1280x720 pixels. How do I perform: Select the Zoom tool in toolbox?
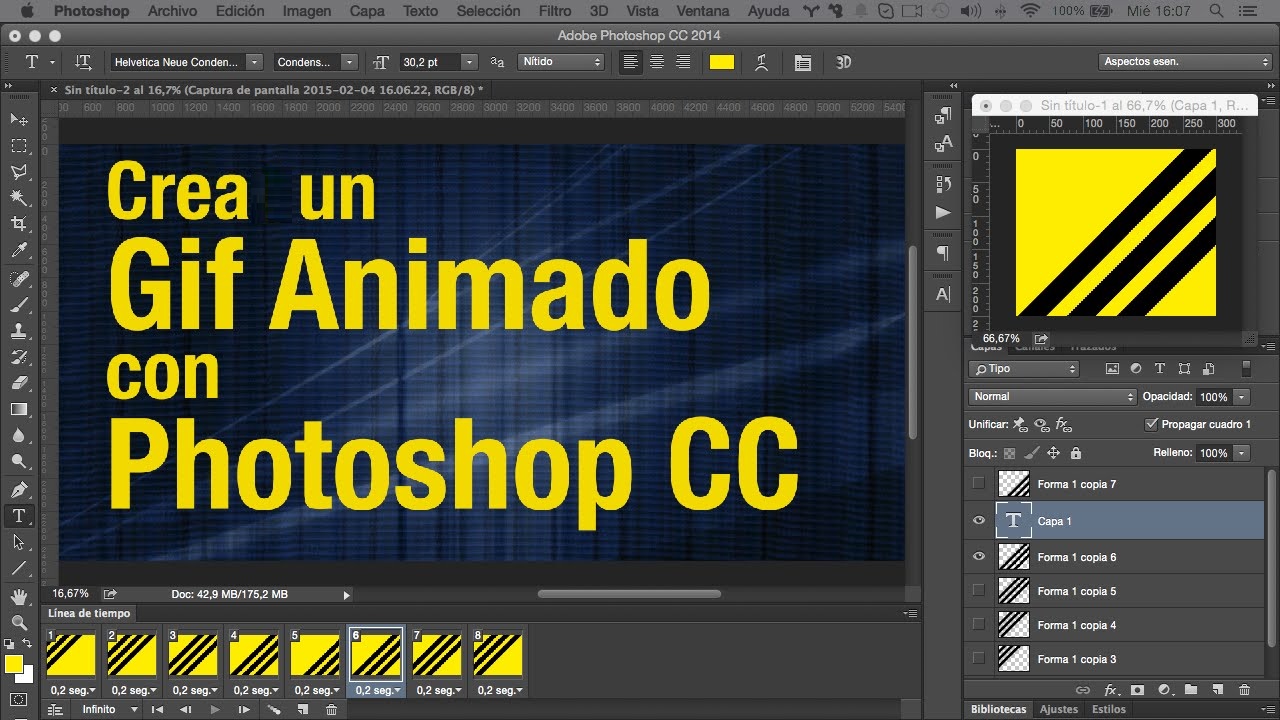click(19, 623)
